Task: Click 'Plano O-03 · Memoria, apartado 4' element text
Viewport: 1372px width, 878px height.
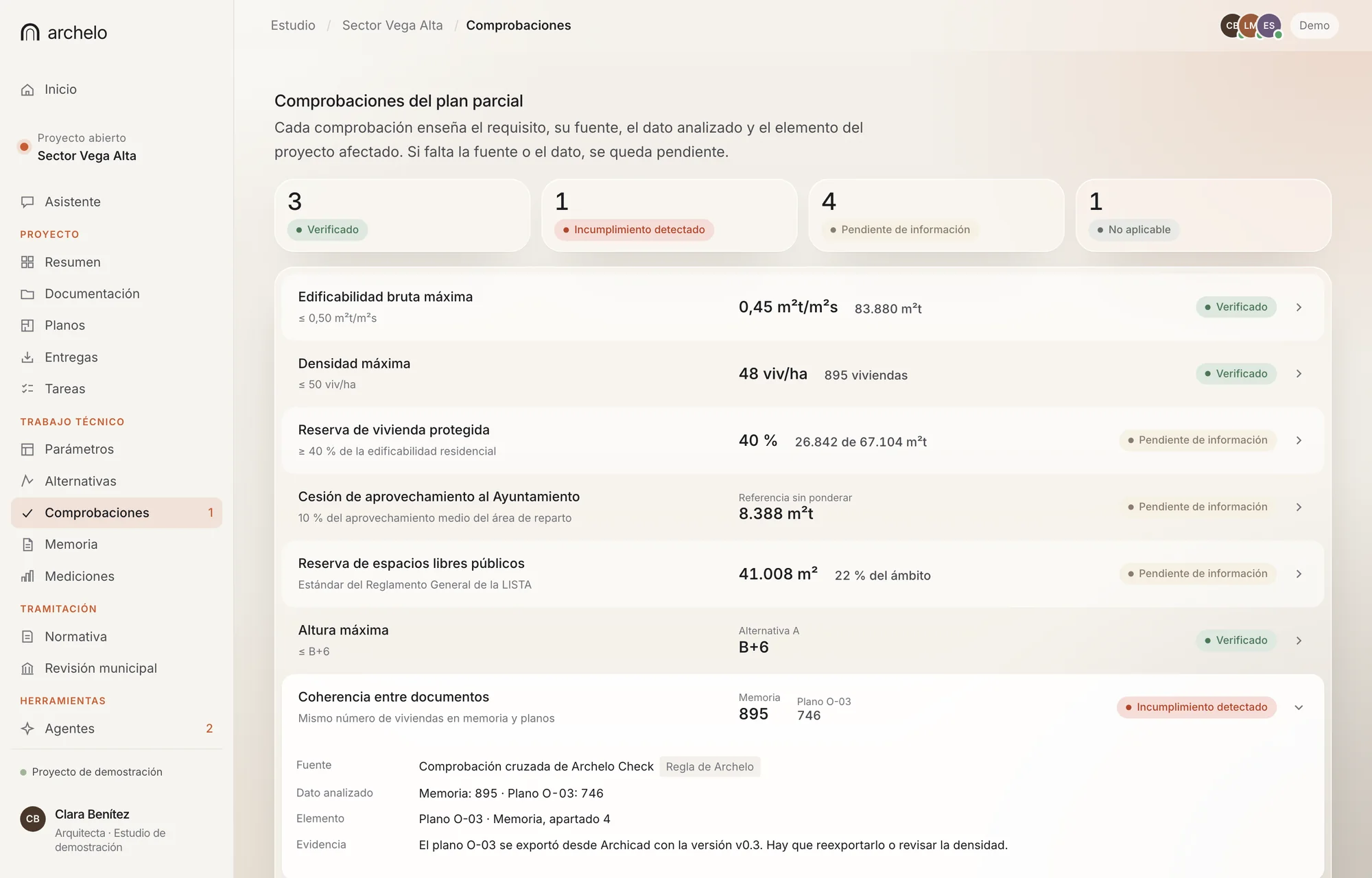Action: point(514,819)
